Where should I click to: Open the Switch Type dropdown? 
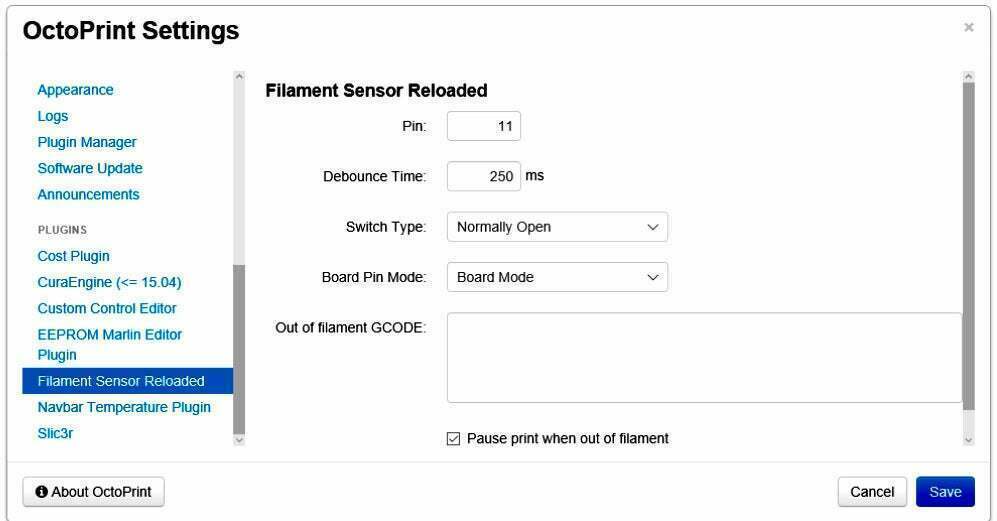[556, 227]
